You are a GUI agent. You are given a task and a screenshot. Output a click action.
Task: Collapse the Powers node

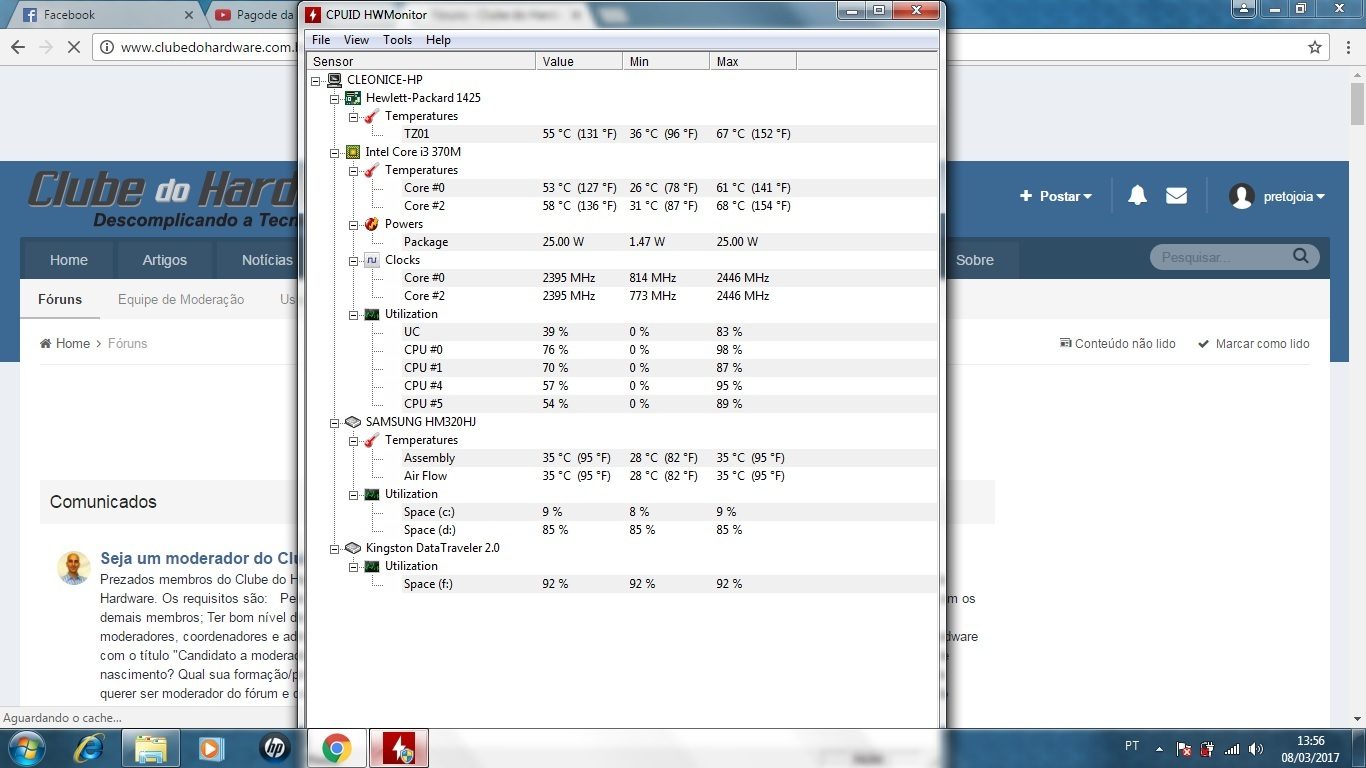[354, 224]
